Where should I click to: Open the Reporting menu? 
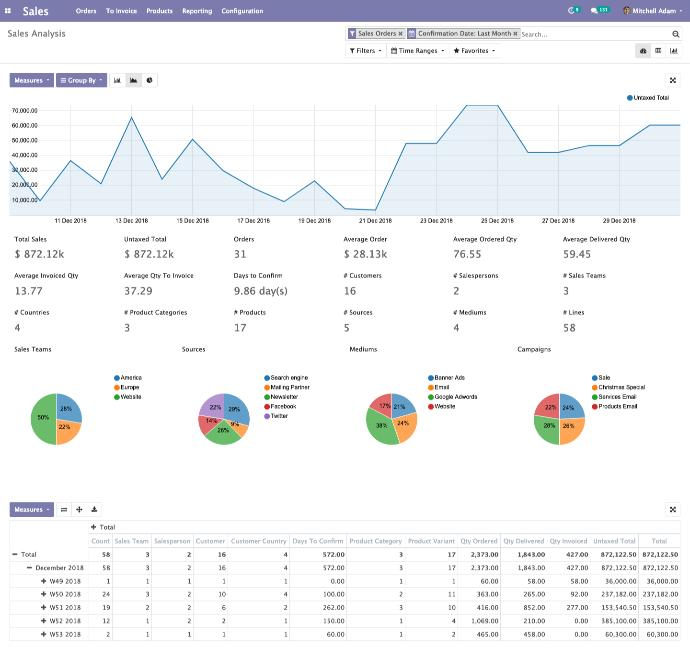[x=197, y=11]
